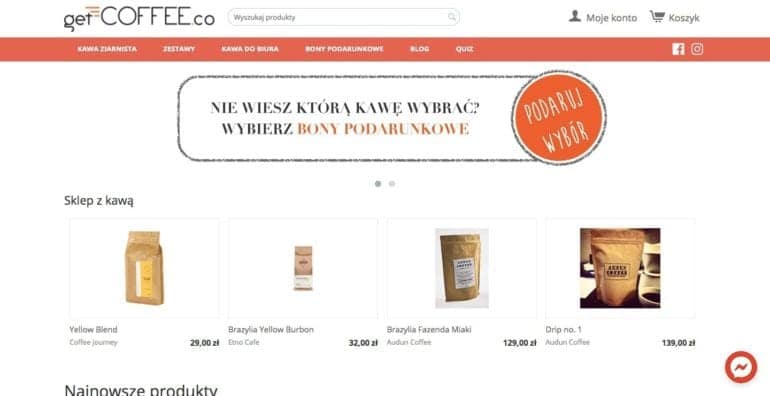The width and height of the screenshot is (770, 396).
Task: Open the Zestawy menu item
Action: click(x=179, y=49)
